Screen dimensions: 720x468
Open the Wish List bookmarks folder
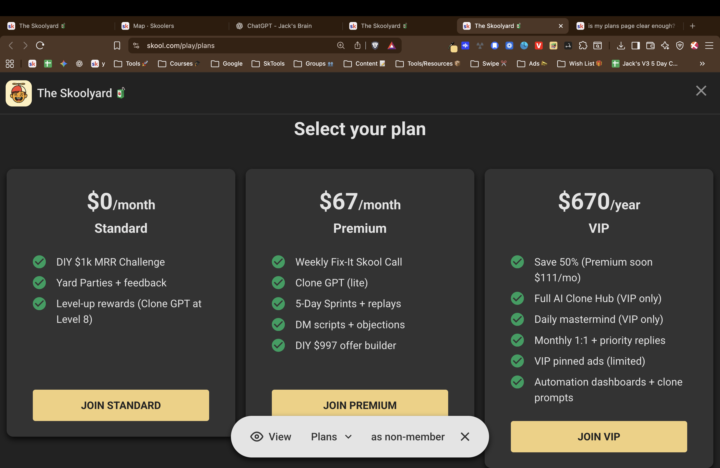point(579,64)
